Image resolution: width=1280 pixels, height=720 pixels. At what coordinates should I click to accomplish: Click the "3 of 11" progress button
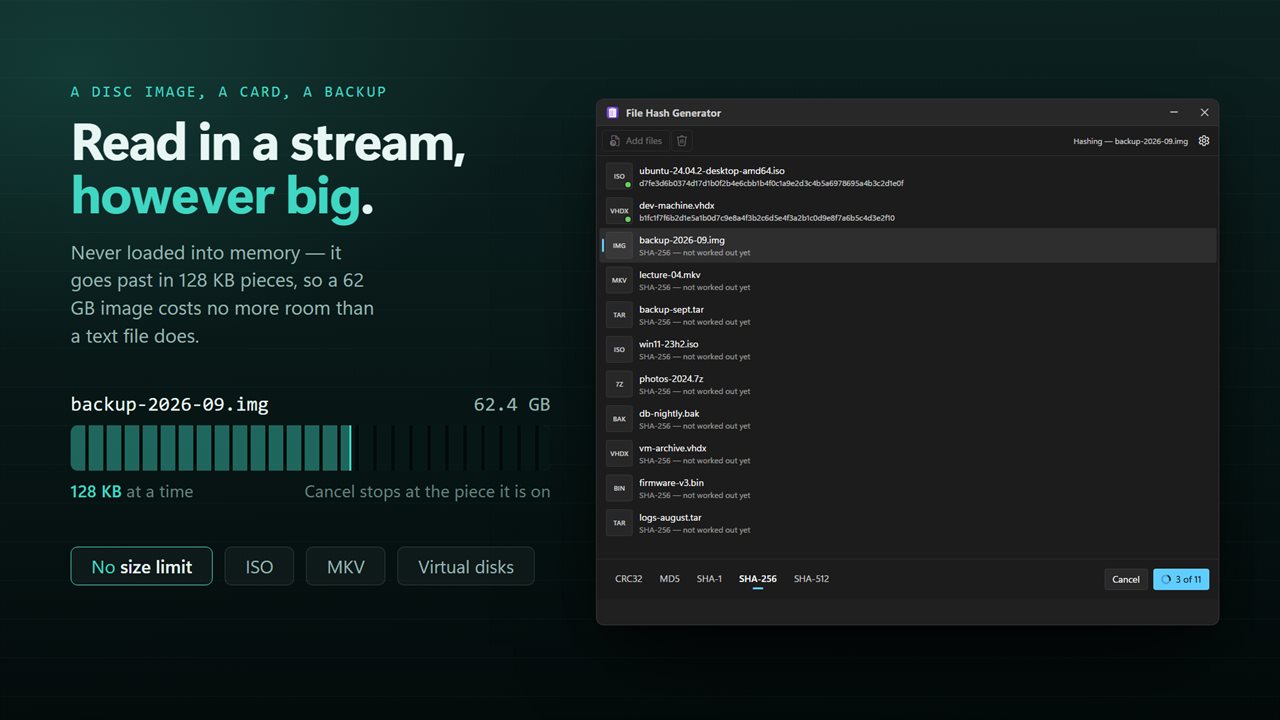pyautogui.click(x=1181, y=579)
